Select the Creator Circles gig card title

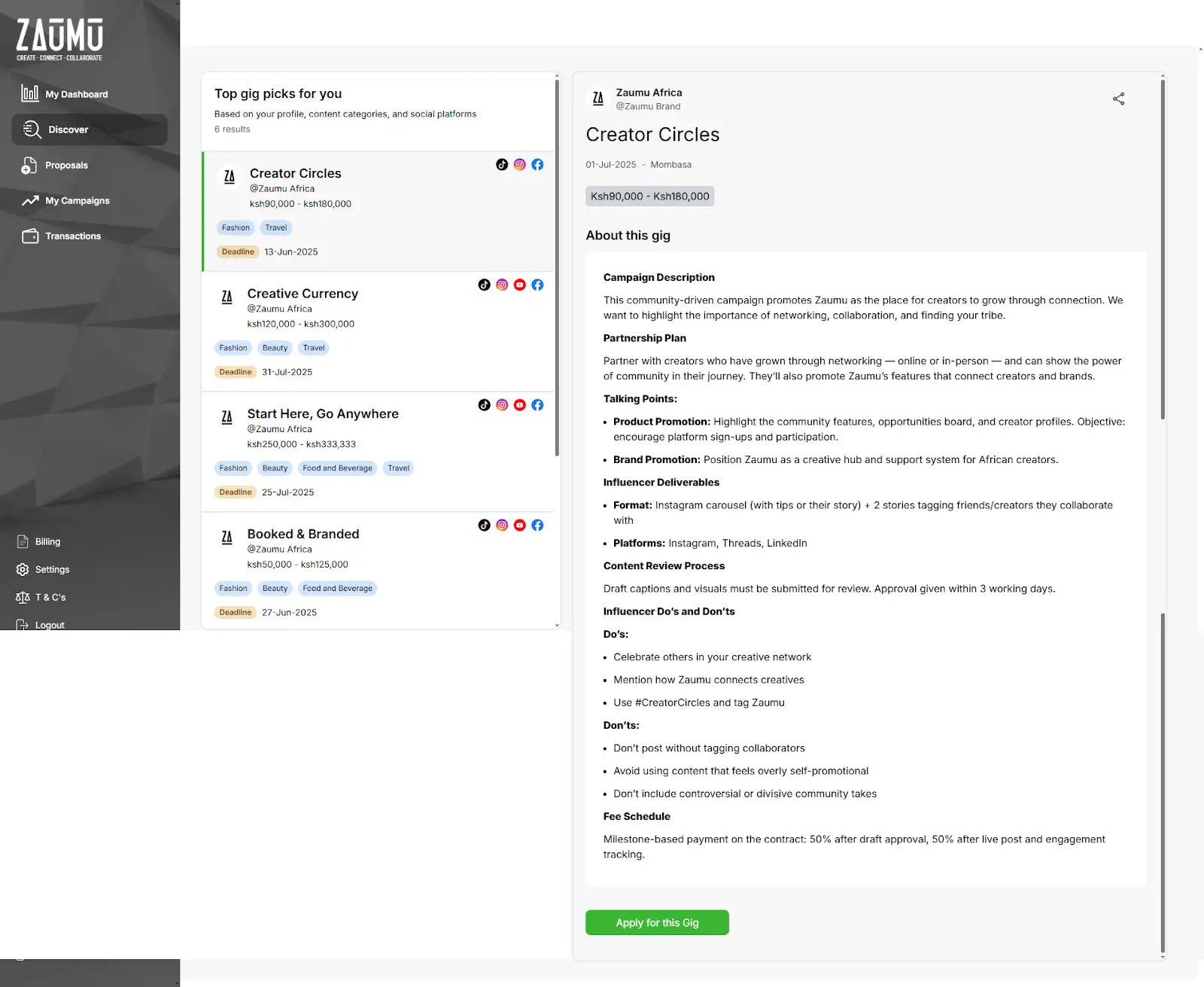click(x=295, y=173)
